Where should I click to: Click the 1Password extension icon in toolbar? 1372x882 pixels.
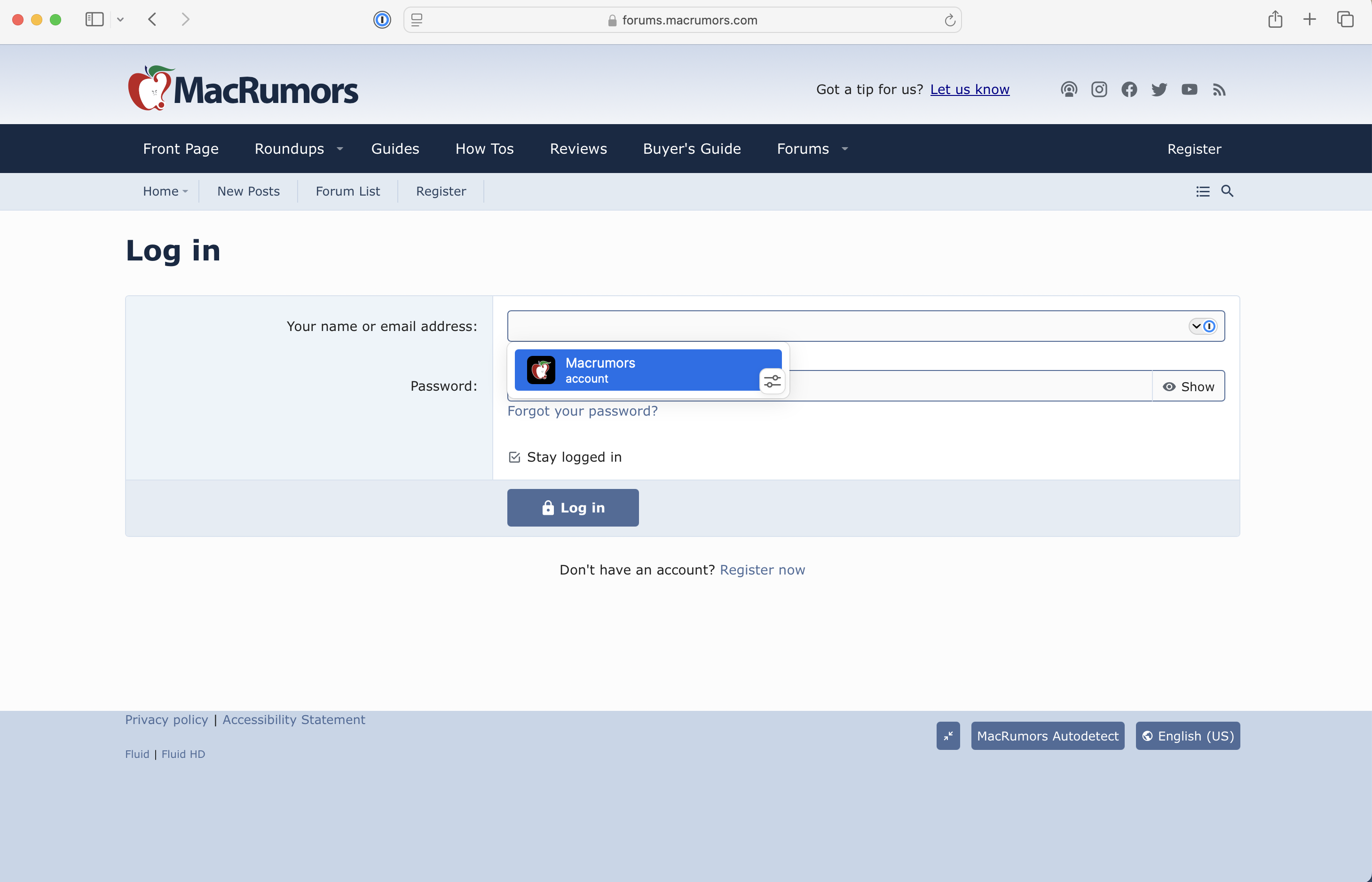click(382, 20)
